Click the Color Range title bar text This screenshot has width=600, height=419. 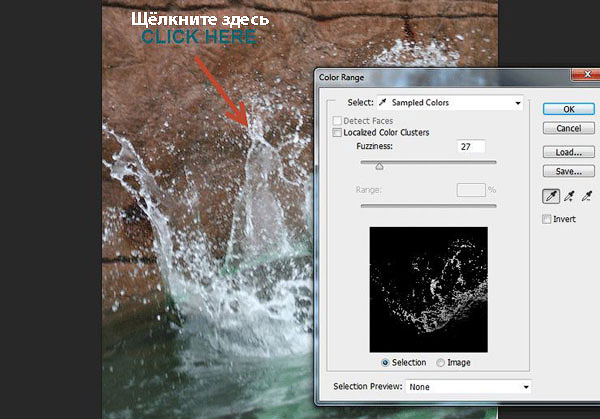click(341, 77)
